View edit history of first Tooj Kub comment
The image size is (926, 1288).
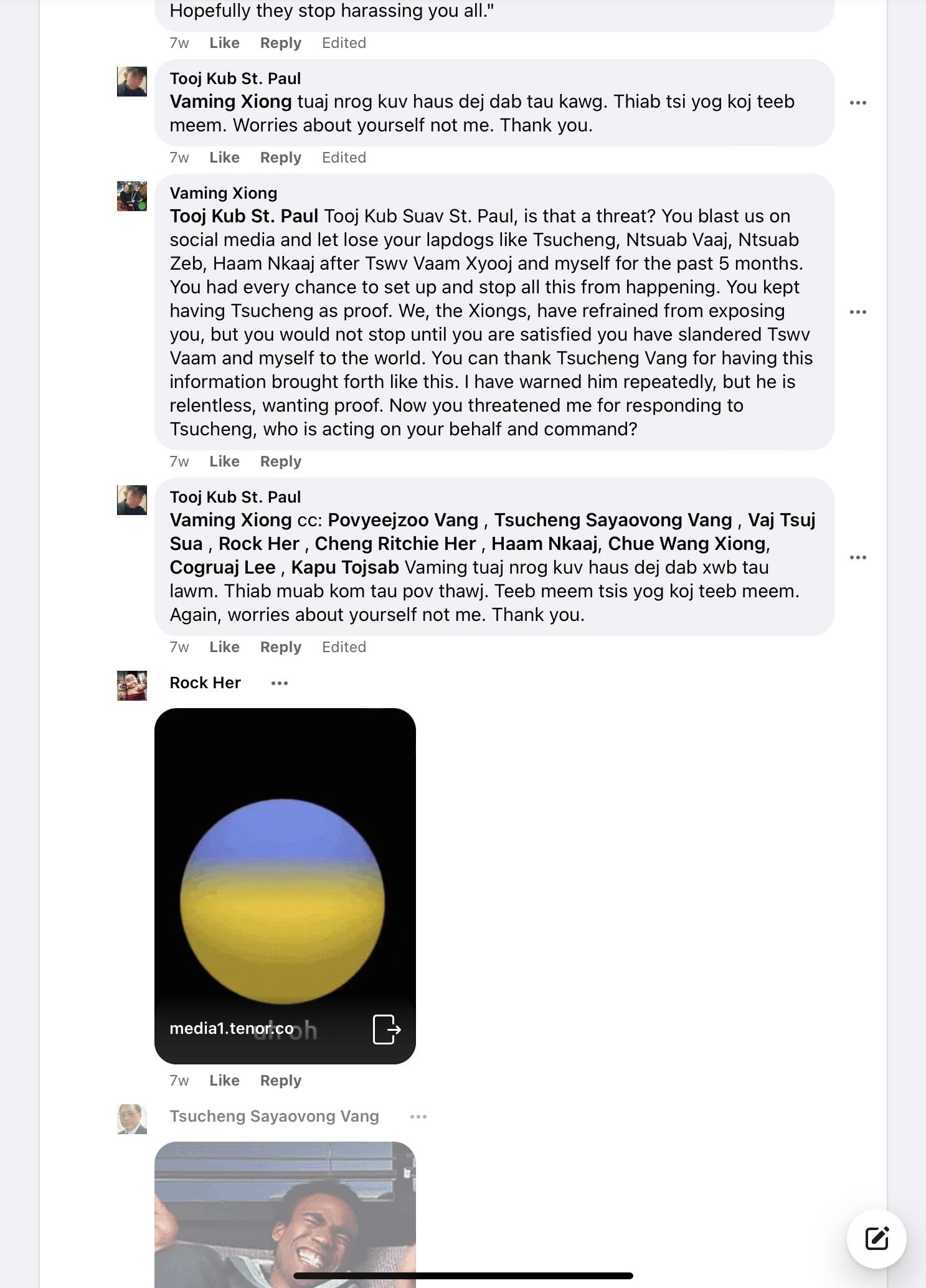point(344,158)
